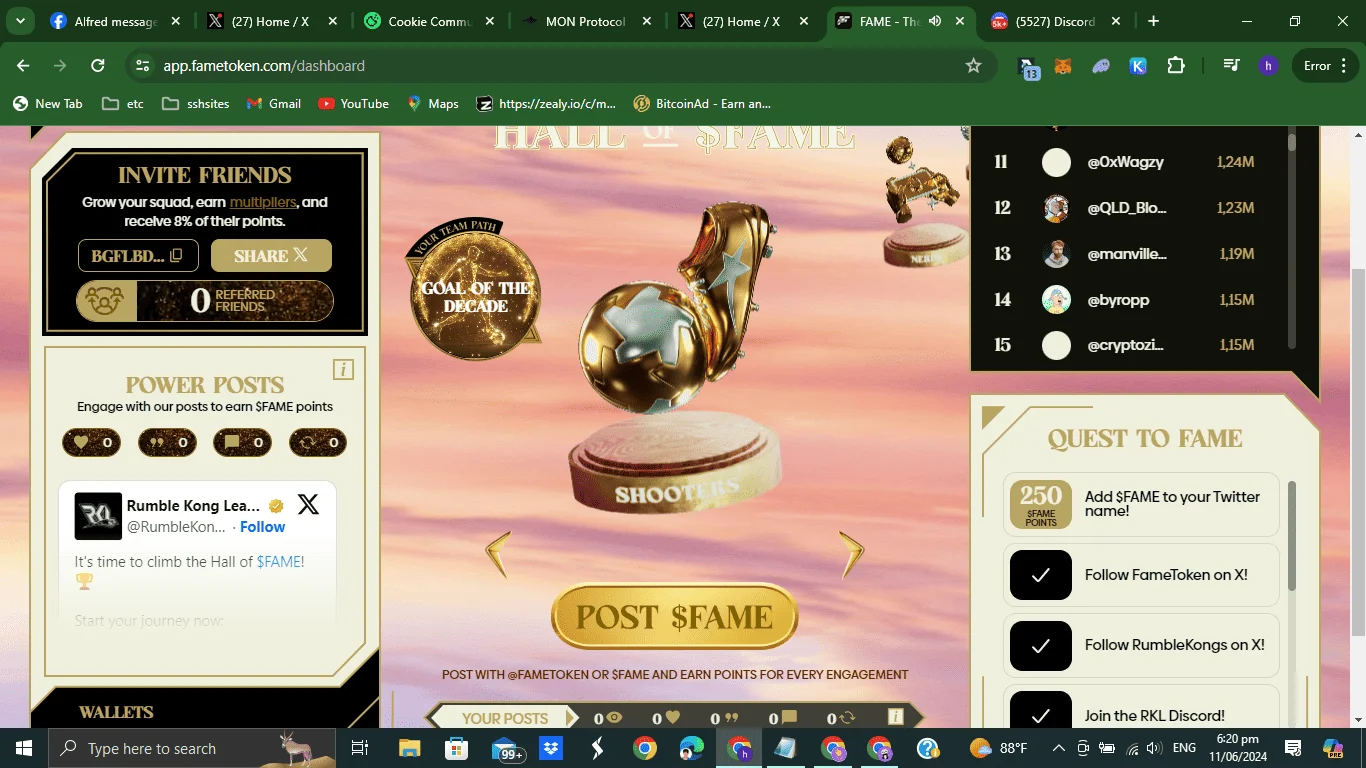Open the Power Posts info icon
The image size is (1366, 768).
(x=343, y=370)
